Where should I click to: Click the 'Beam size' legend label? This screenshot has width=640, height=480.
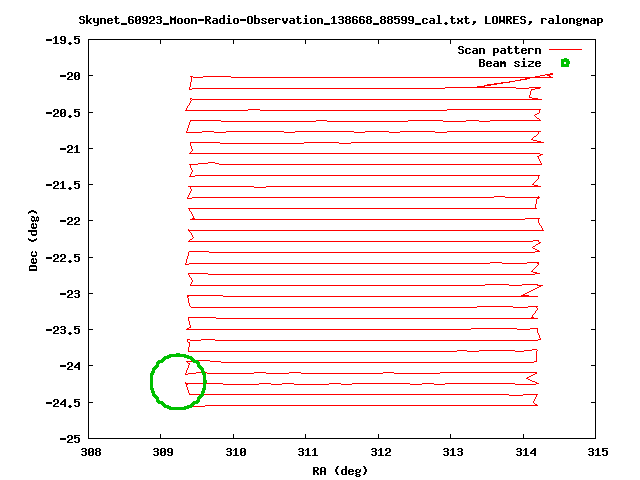pyautogui.click(x=510, y=63)
